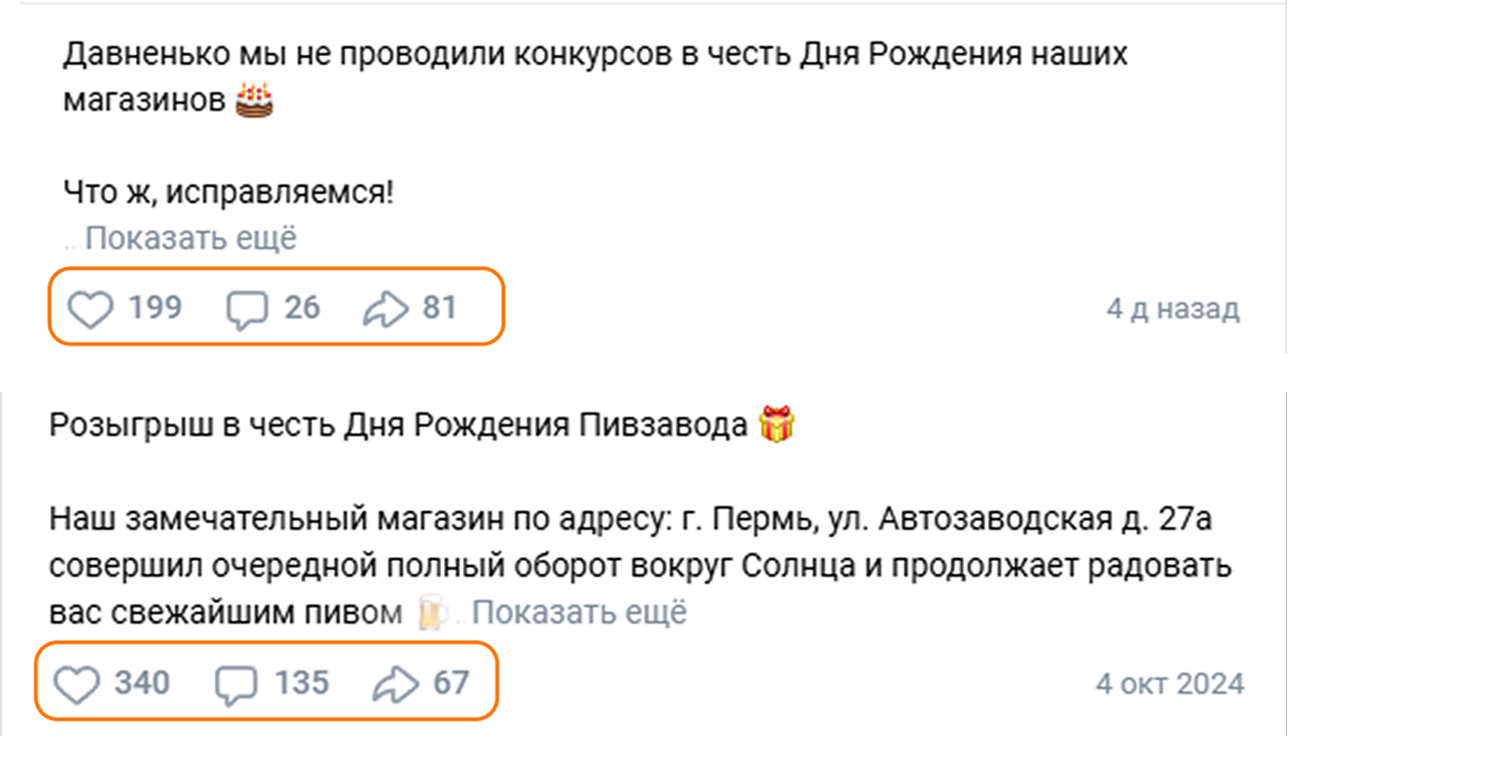
Task: Open post dated 4 д назад
Action: point(1172,309)
